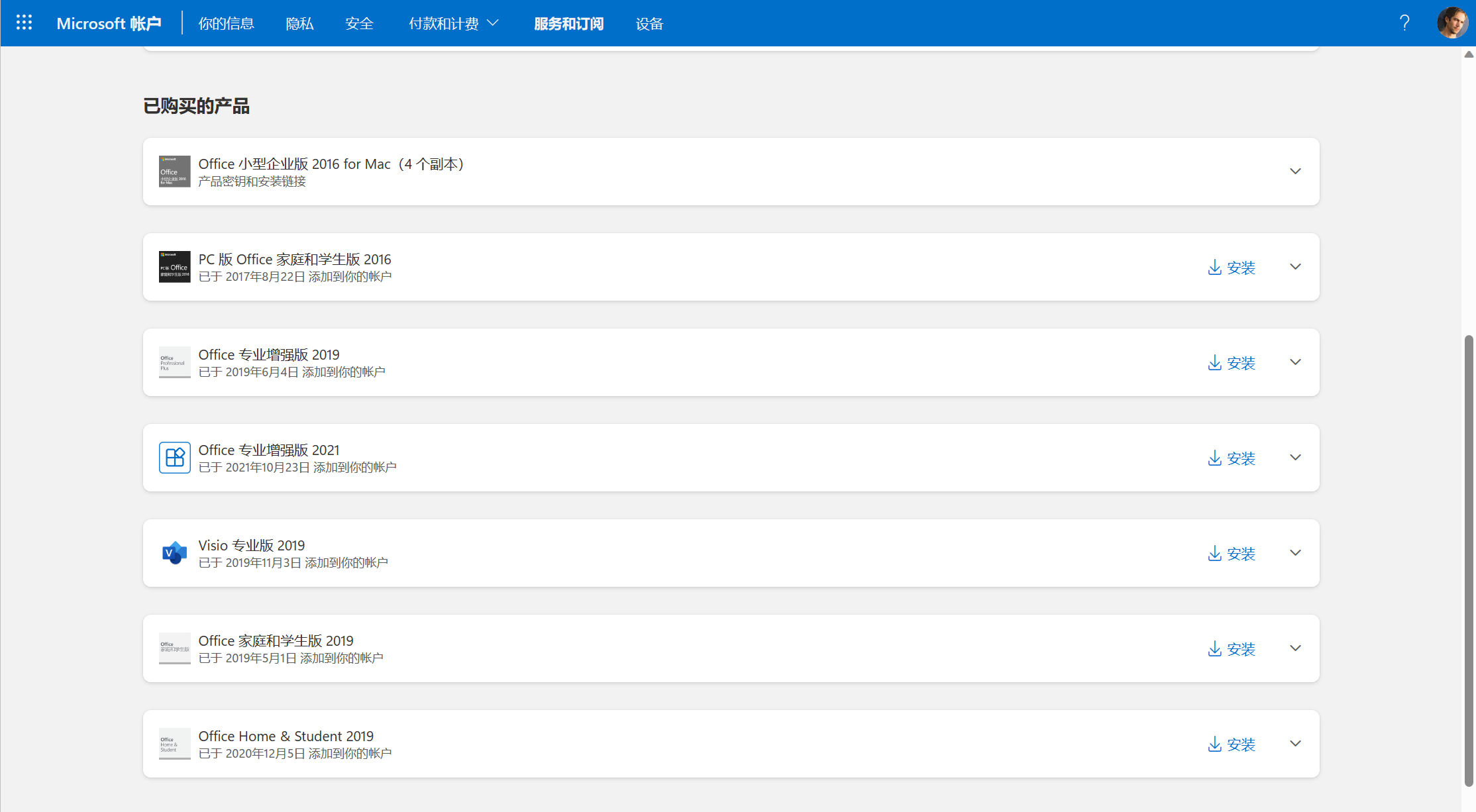Install Office 家庭和学生版 2019
The height and width of the screenshot is (812, 1476).
coord(1232,649)
